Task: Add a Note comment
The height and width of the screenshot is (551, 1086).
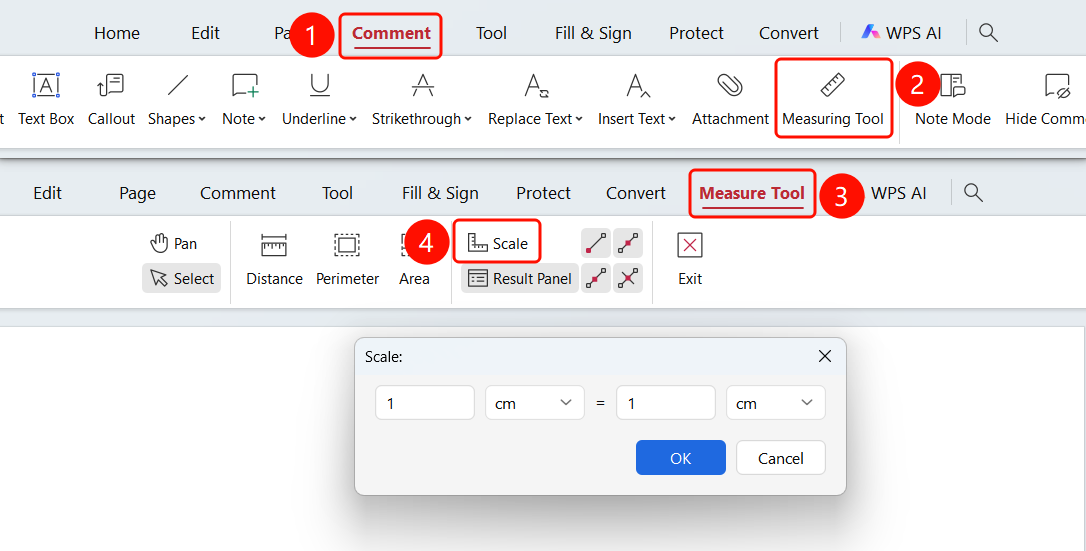Action: pyautogui.click(x=244, y=100)
